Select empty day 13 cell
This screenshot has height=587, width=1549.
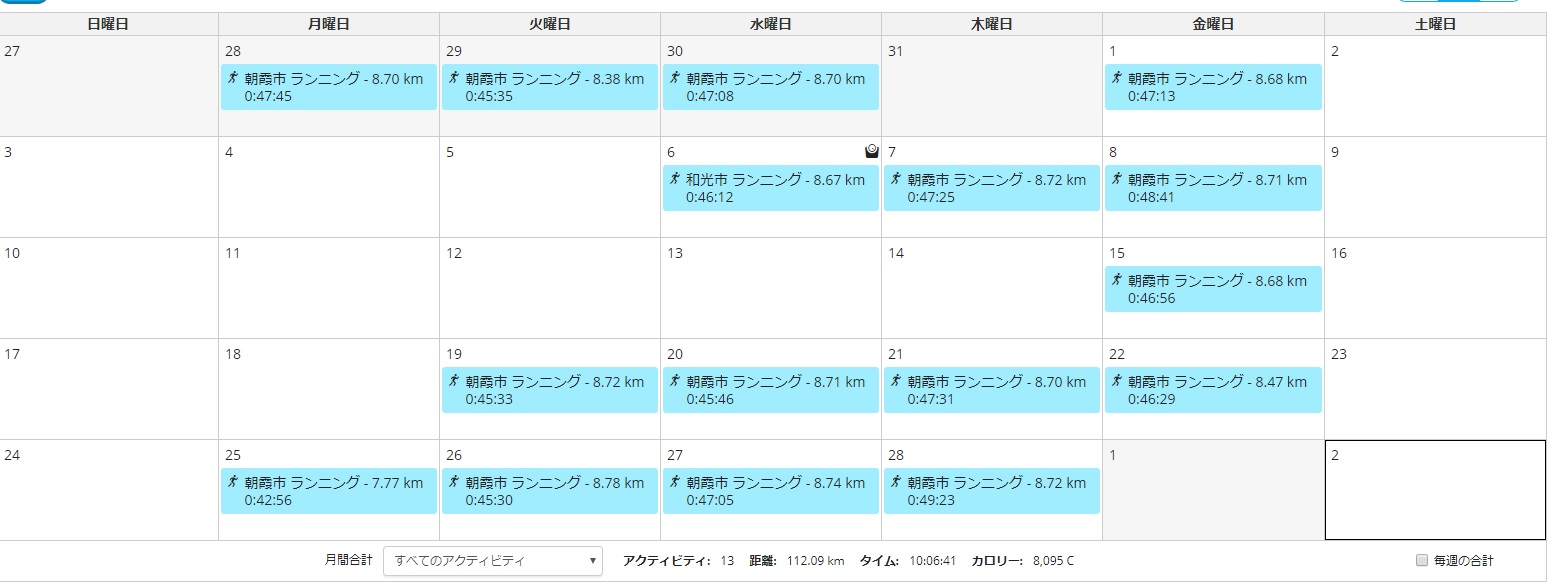771,288
